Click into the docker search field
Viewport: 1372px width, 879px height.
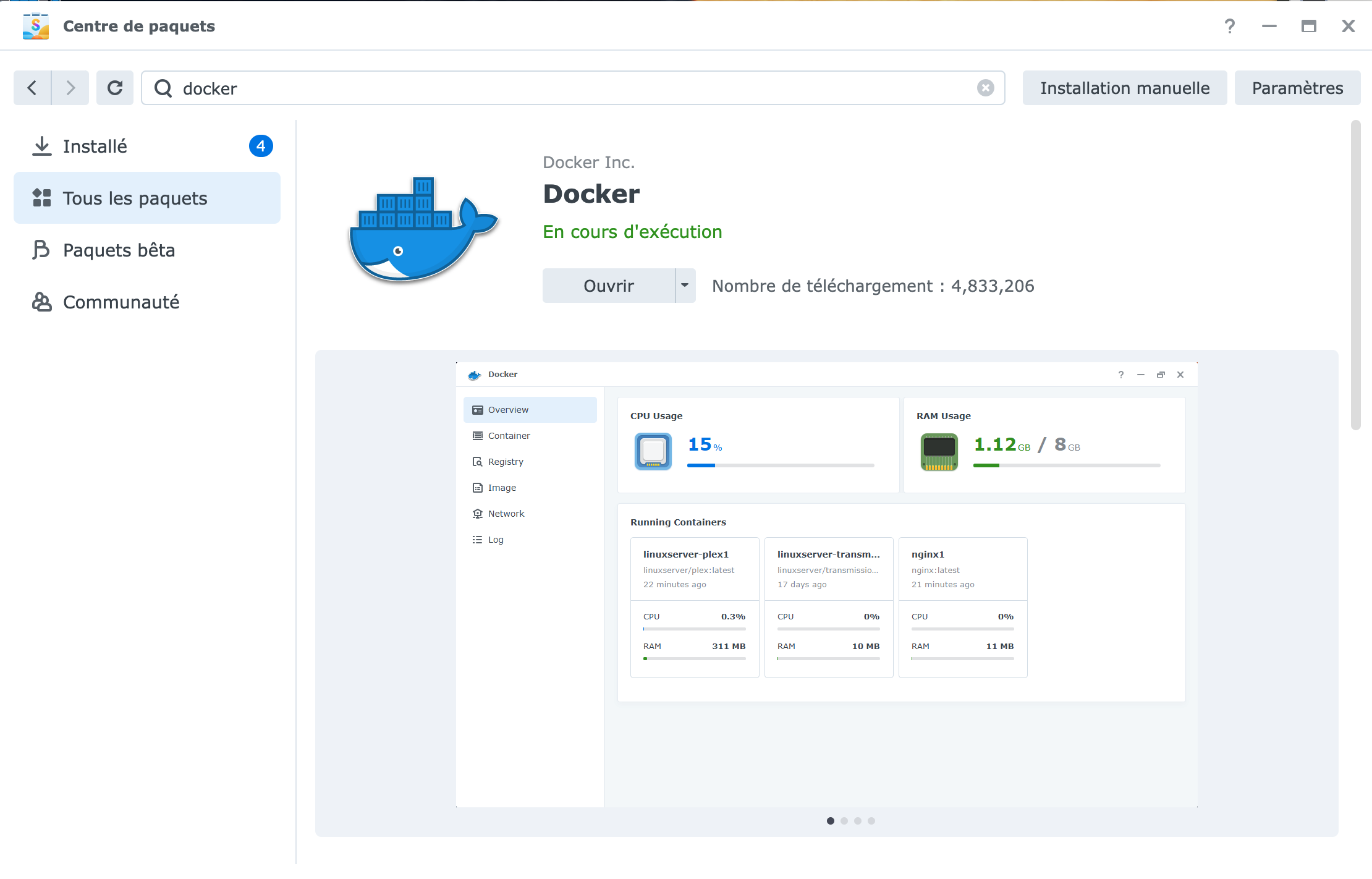[x=573, y=88]
